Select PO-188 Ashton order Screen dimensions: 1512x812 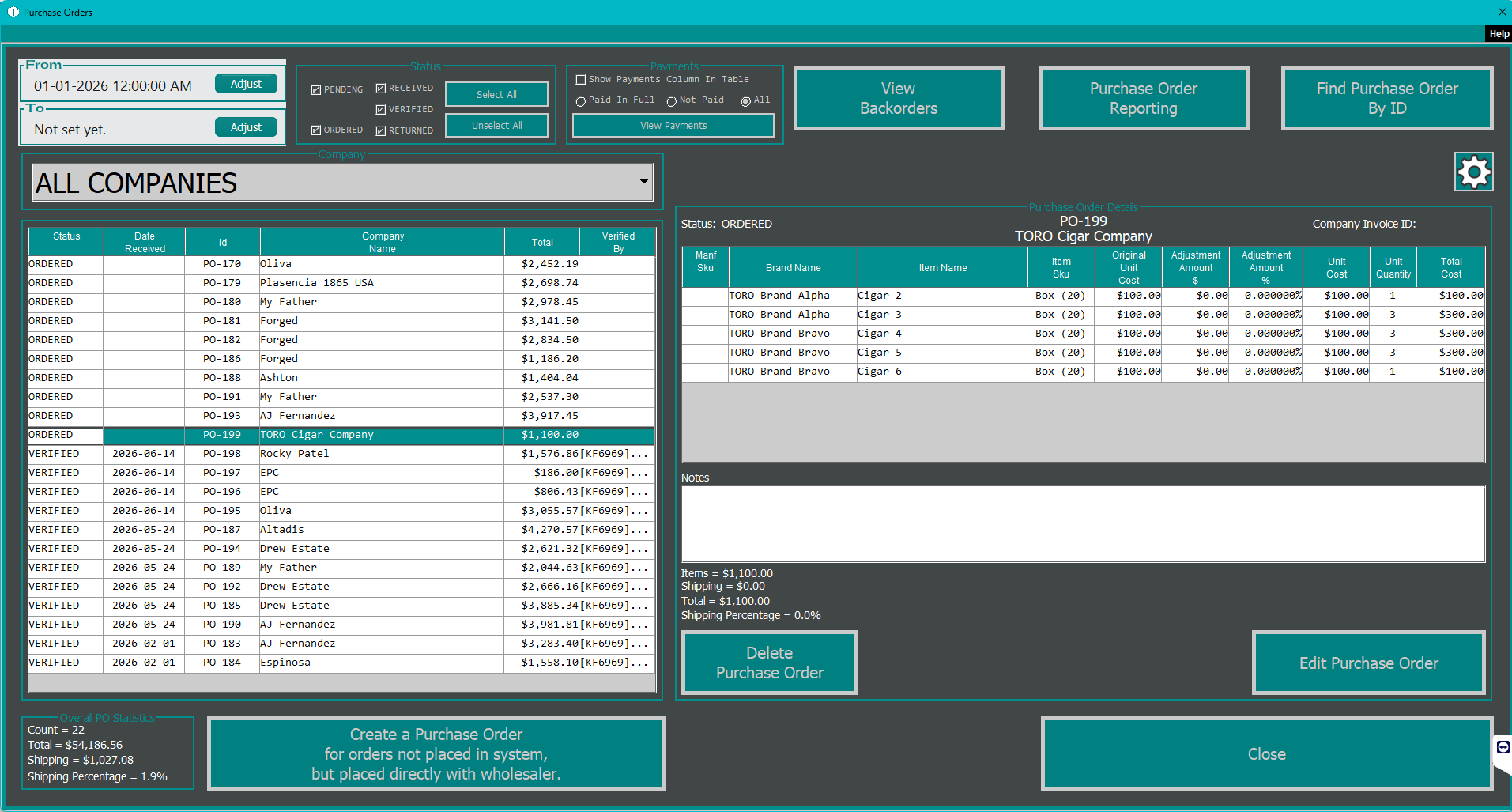point(341,378)
